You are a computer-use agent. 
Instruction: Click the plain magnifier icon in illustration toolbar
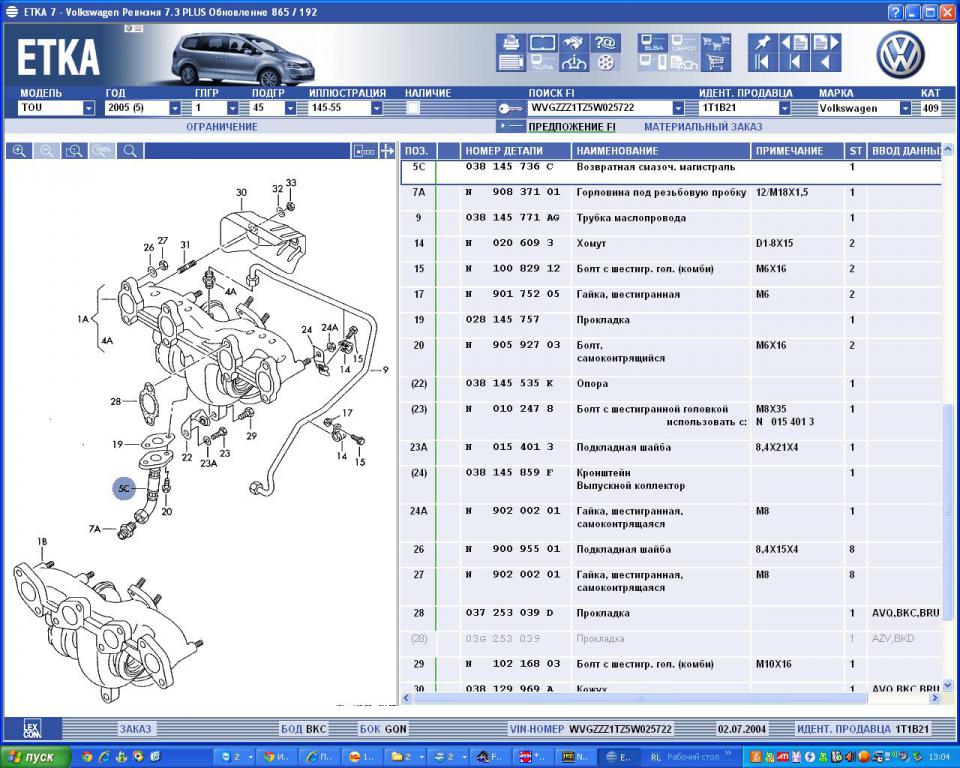[130, 151]
